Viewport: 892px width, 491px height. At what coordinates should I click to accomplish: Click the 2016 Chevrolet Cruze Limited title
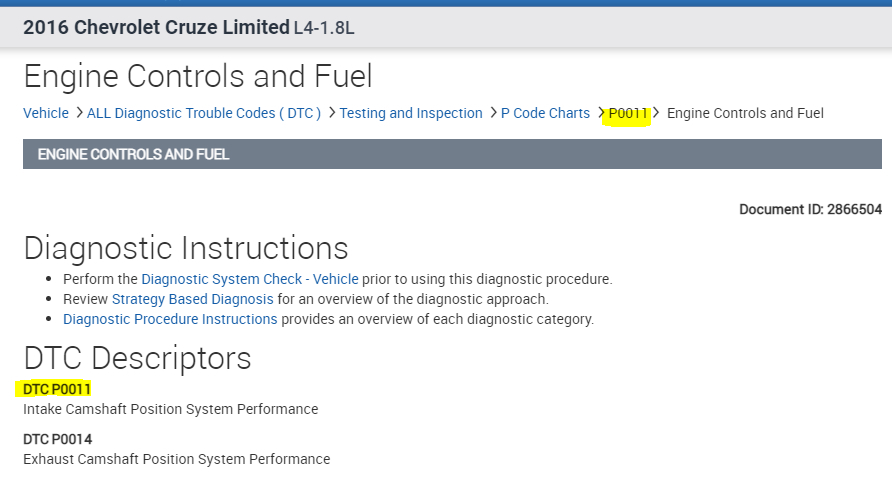click(156, 27)
